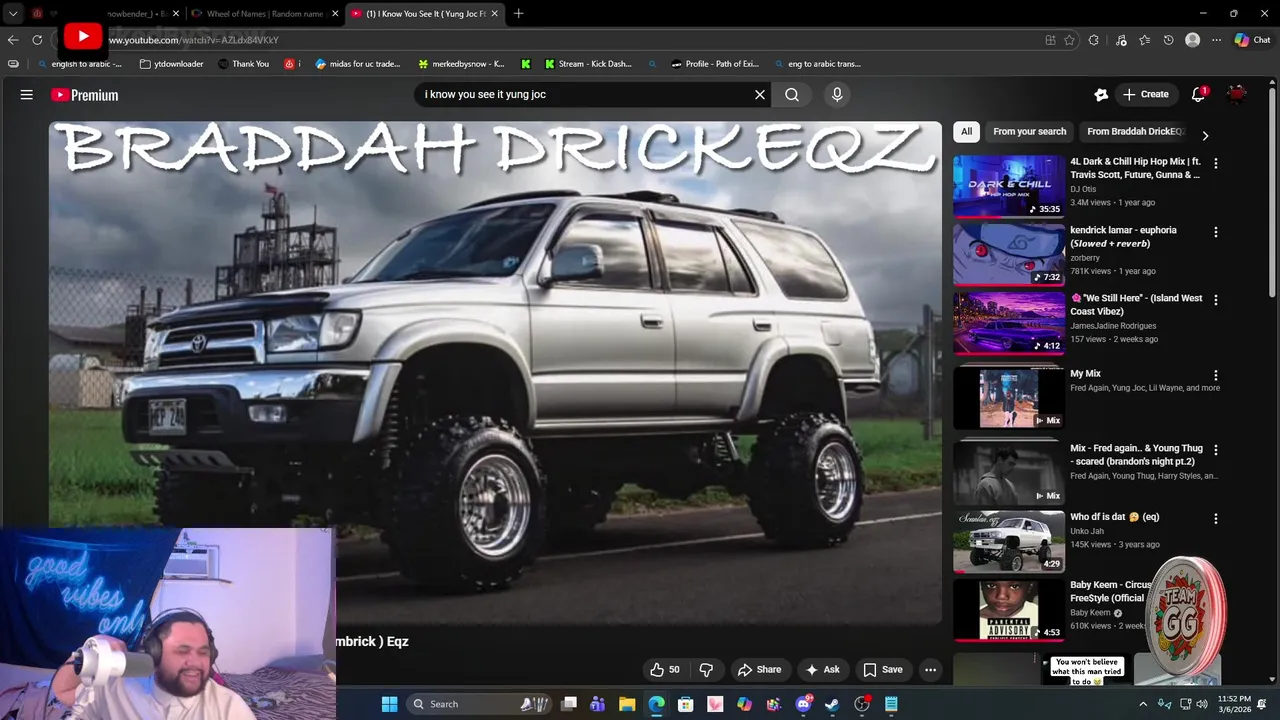This screenshot has height=720, width=1280.
Task: Click the Unko Jah channel name
Action: point(1087,531)
